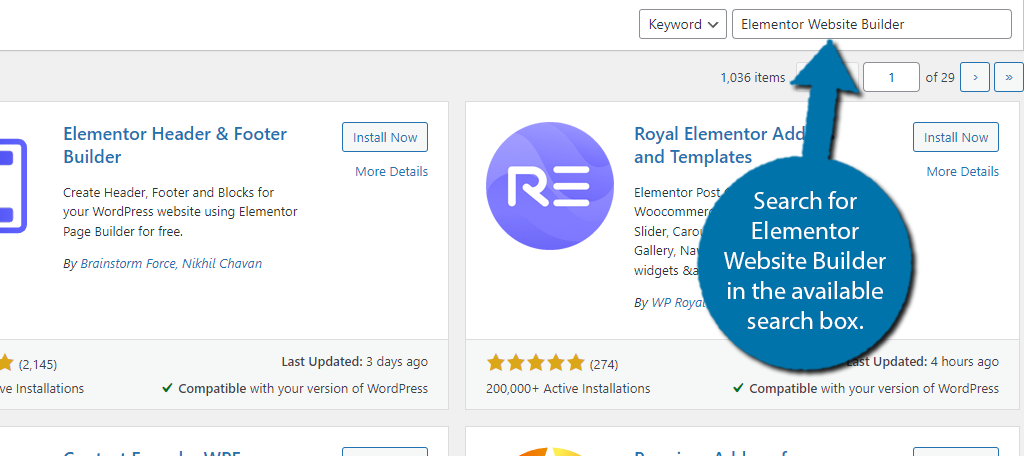Click the Royal Elementor five-star rating
Image resolution: width=1024 pixels, height=456 pixels.
[x=535, y=363]
